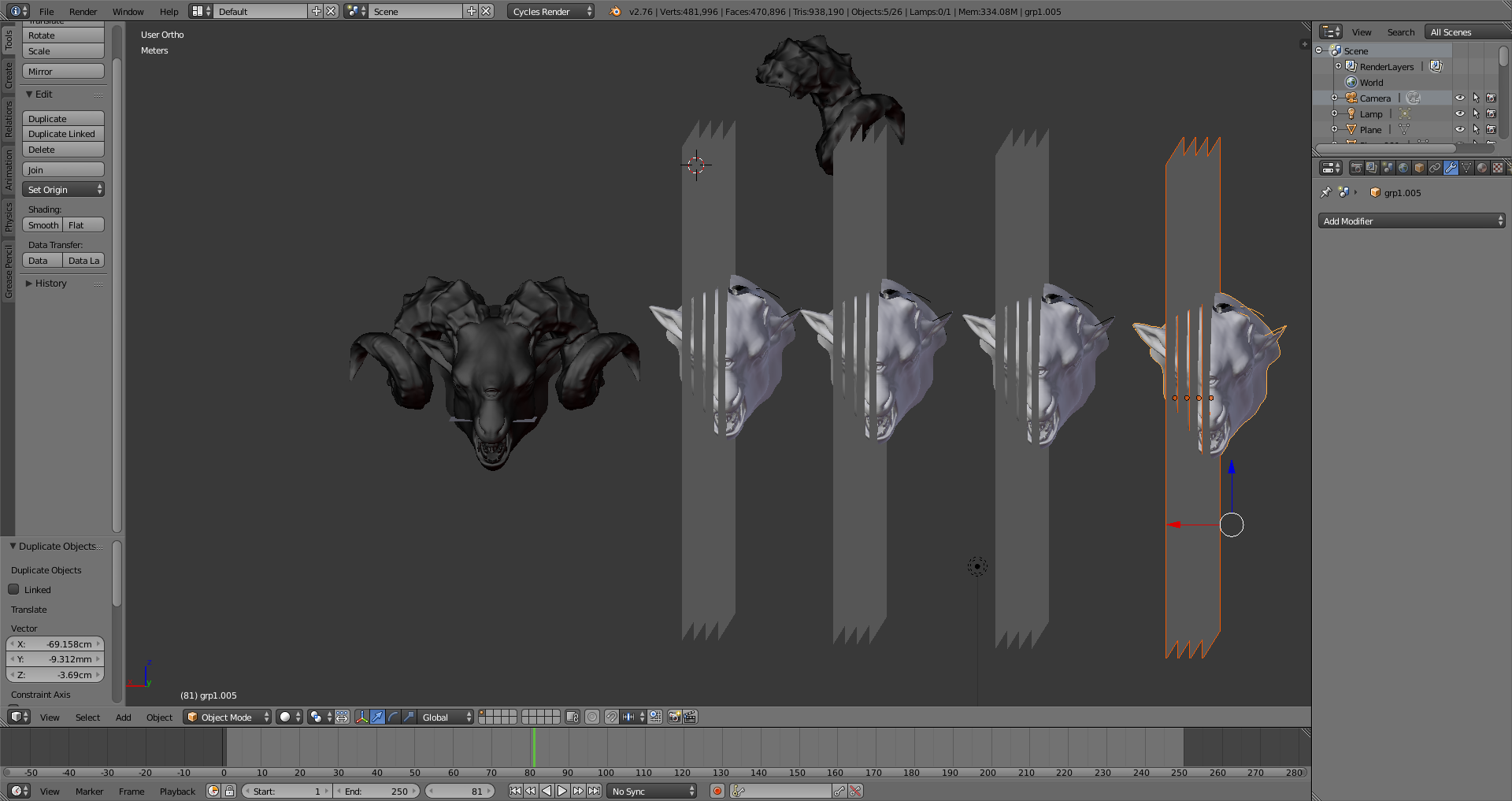The width and height of the screenshot is (1512, 801).
Task: Pin the properties context
Action: click(x=1326, y=192)
